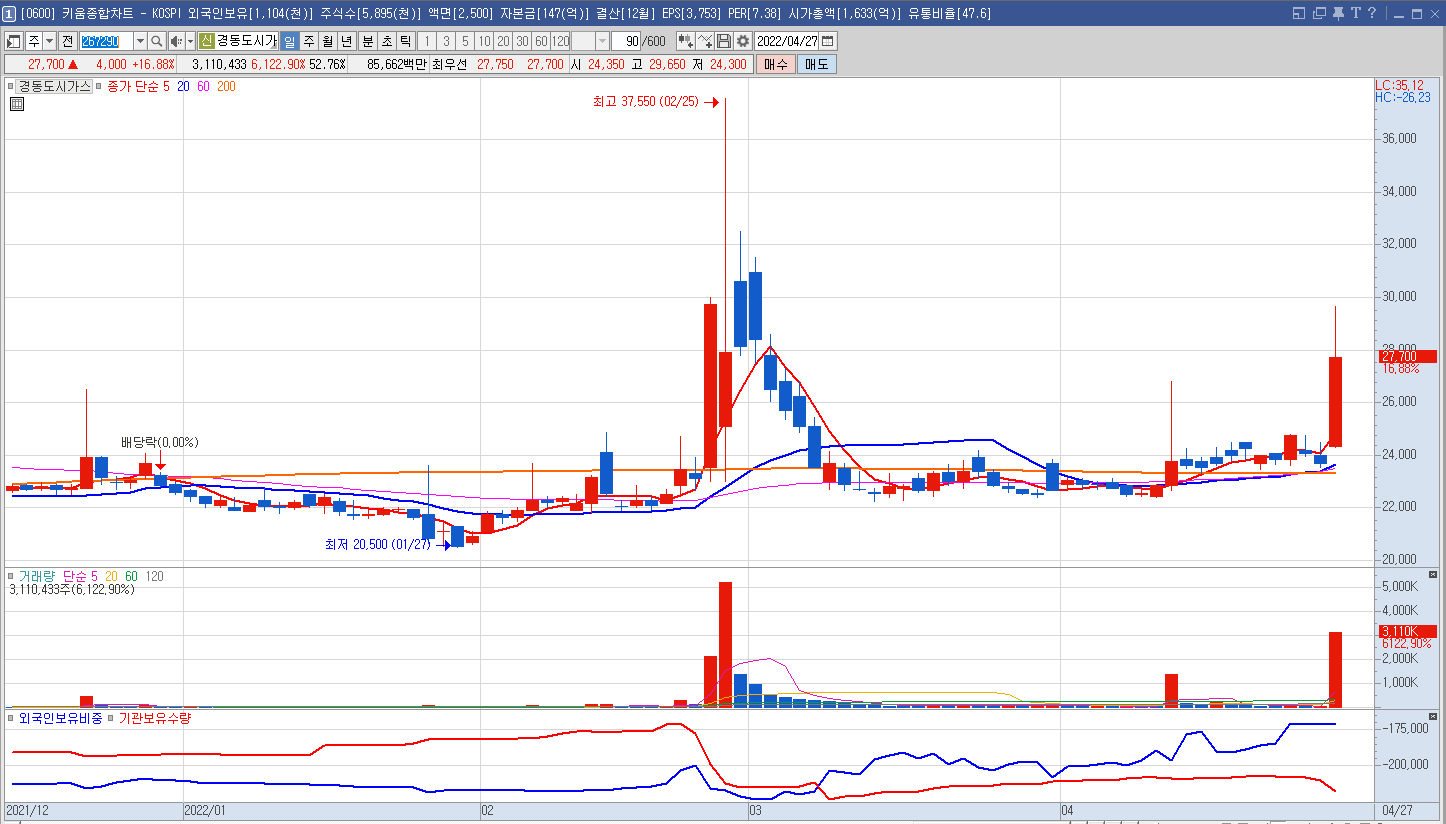Viewport: 1446px width, 824px height.
Task: Click the pin window icon
Action: [1338, 13]
